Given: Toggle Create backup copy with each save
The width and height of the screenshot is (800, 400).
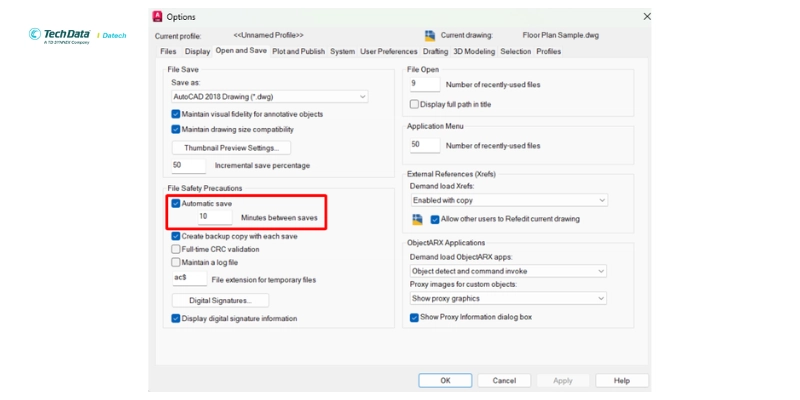Looking at the screenshot, I should tap(176, 237).
